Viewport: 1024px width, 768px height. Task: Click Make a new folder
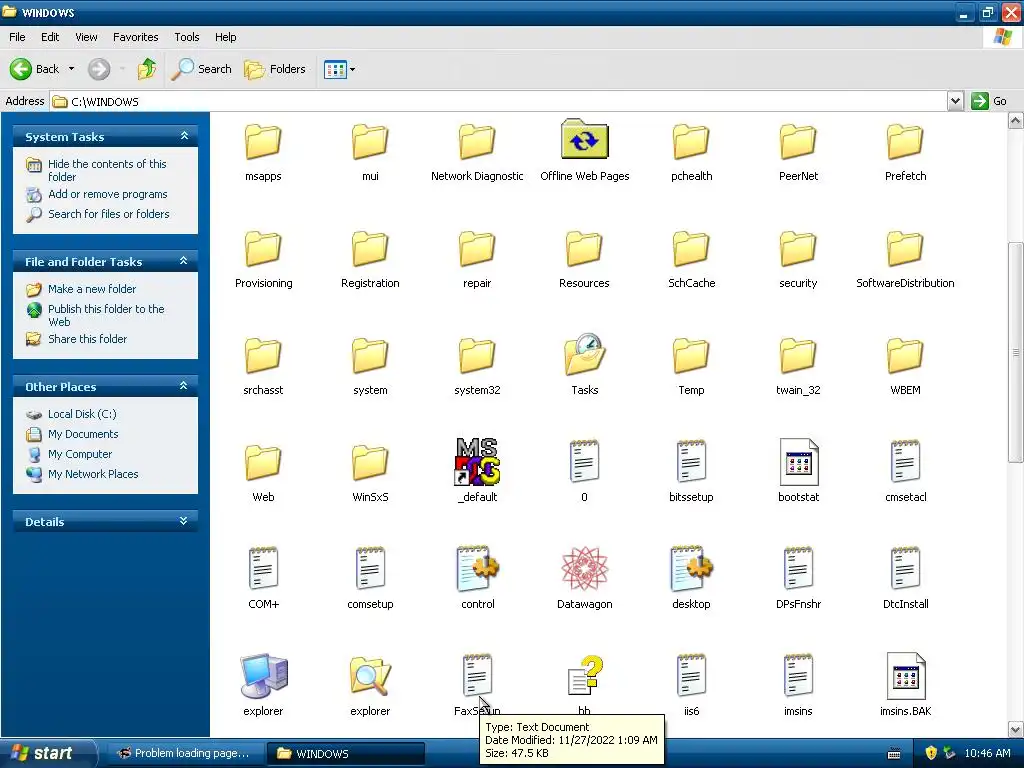coord(92,289)
